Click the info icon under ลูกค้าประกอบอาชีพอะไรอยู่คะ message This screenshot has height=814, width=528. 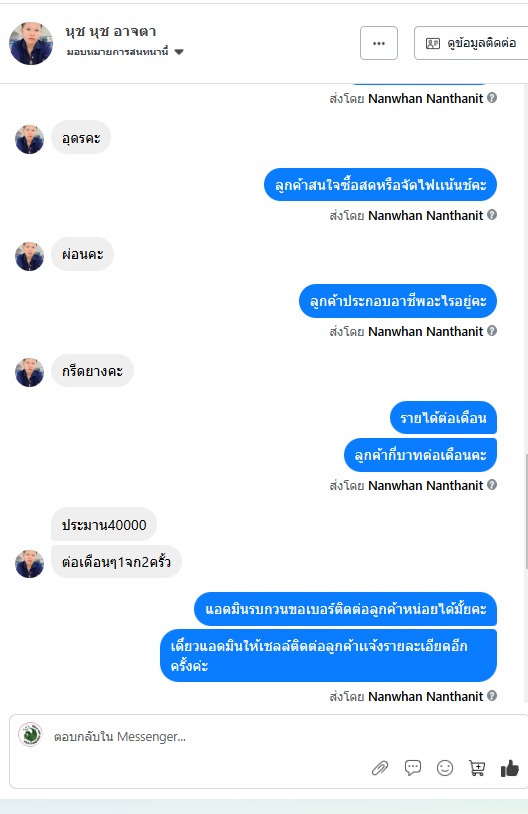(x=492, y=331)
